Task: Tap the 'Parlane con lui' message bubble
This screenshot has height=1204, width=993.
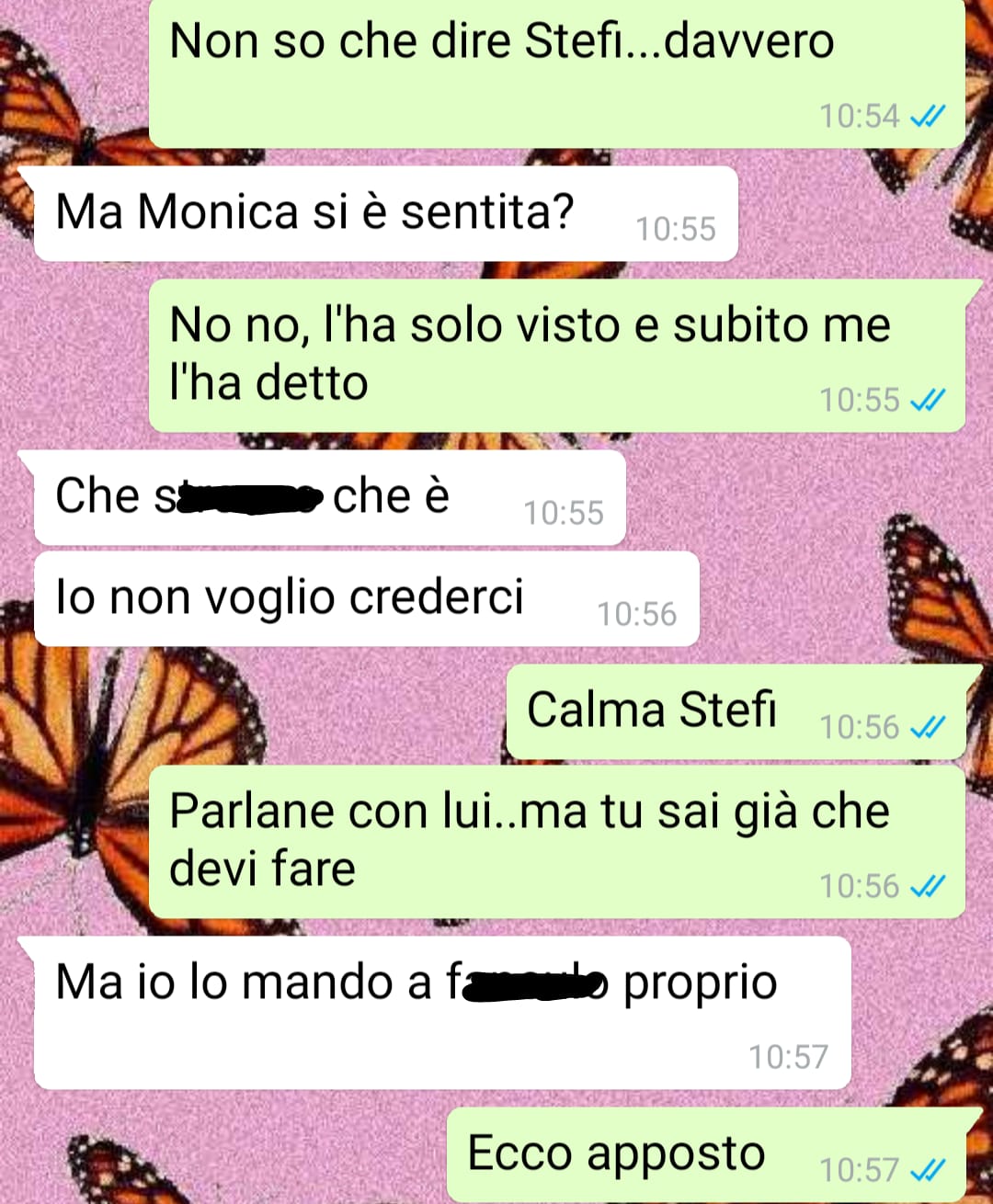Action: click(x=556, y=842)
